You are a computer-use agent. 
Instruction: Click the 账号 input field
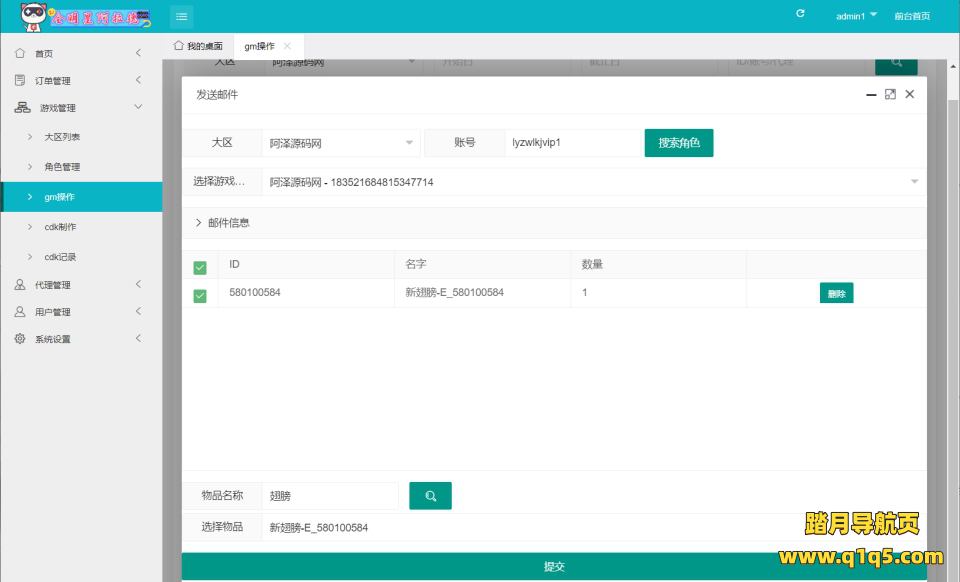point(570,143)
